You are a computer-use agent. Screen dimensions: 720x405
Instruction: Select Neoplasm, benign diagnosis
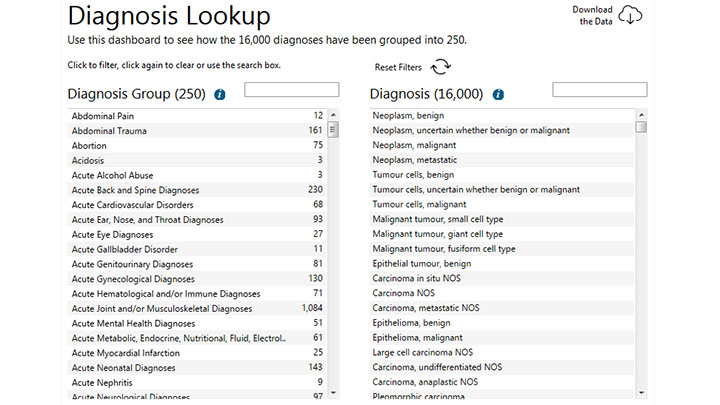point(502,115)
